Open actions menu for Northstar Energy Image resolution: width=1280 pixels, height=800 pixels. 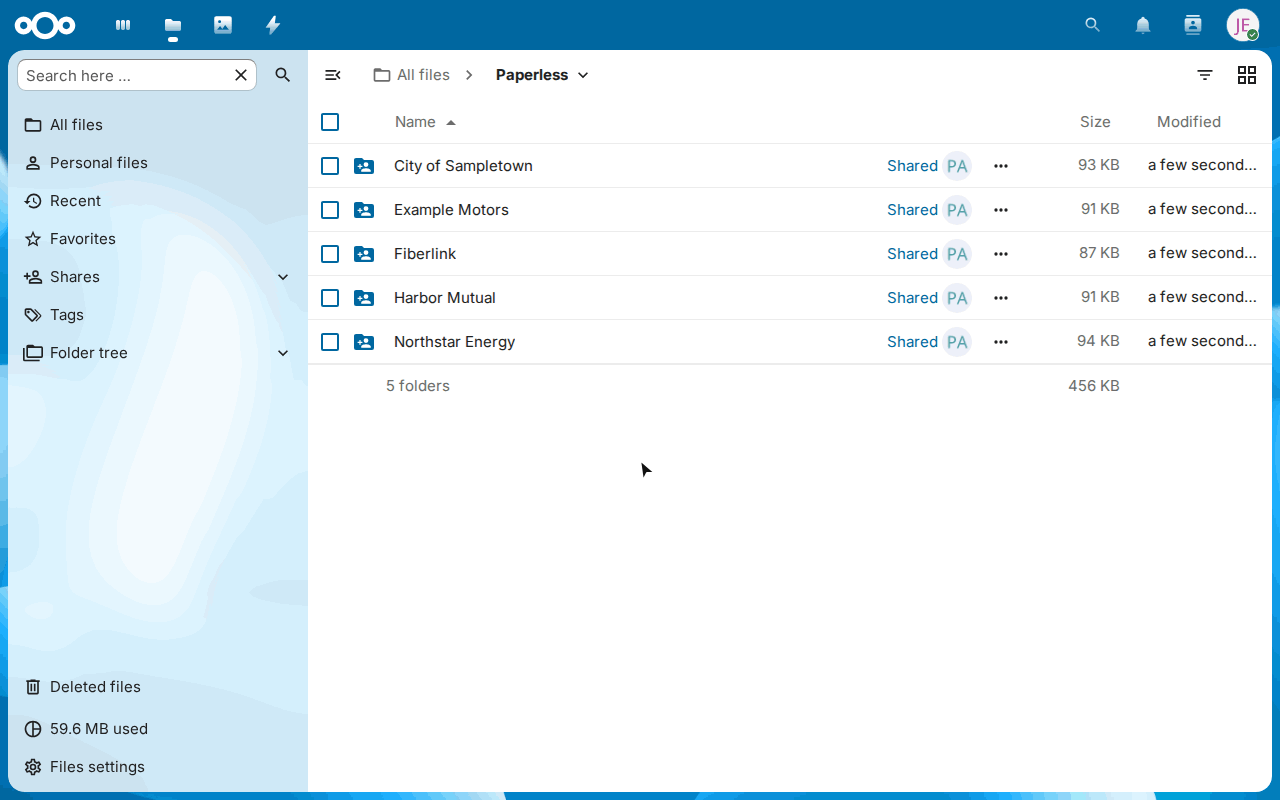click(x=1001, y=342)
